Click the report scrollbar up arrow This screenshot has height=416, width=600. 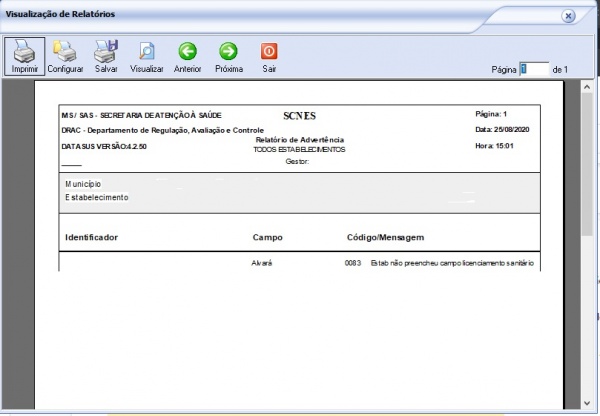[588, 87]
